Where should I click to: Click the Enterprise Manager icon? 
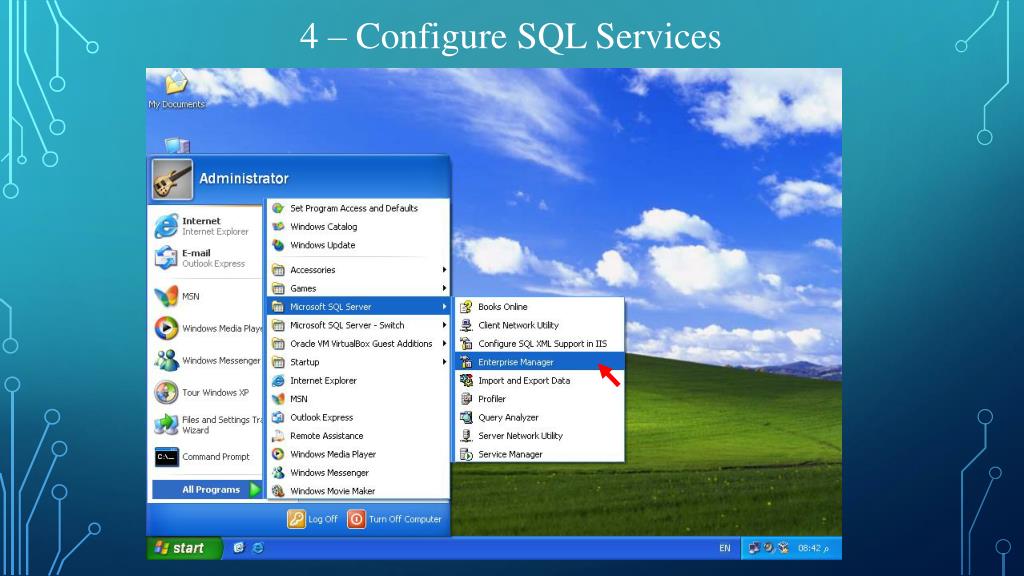pyautogui.click(x=466, y=362)
